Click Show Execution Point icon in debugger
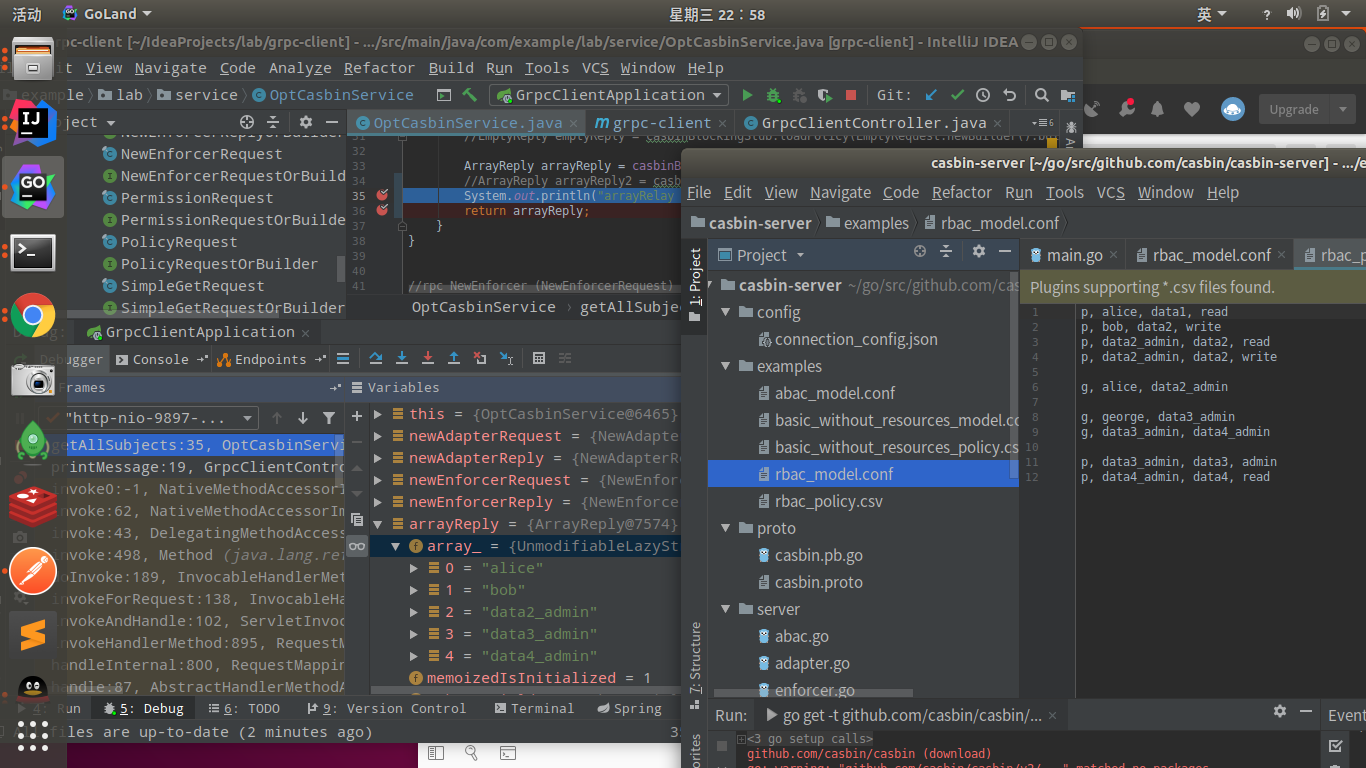The width and height of the screenshot is (1366, 768). (343, 358)
